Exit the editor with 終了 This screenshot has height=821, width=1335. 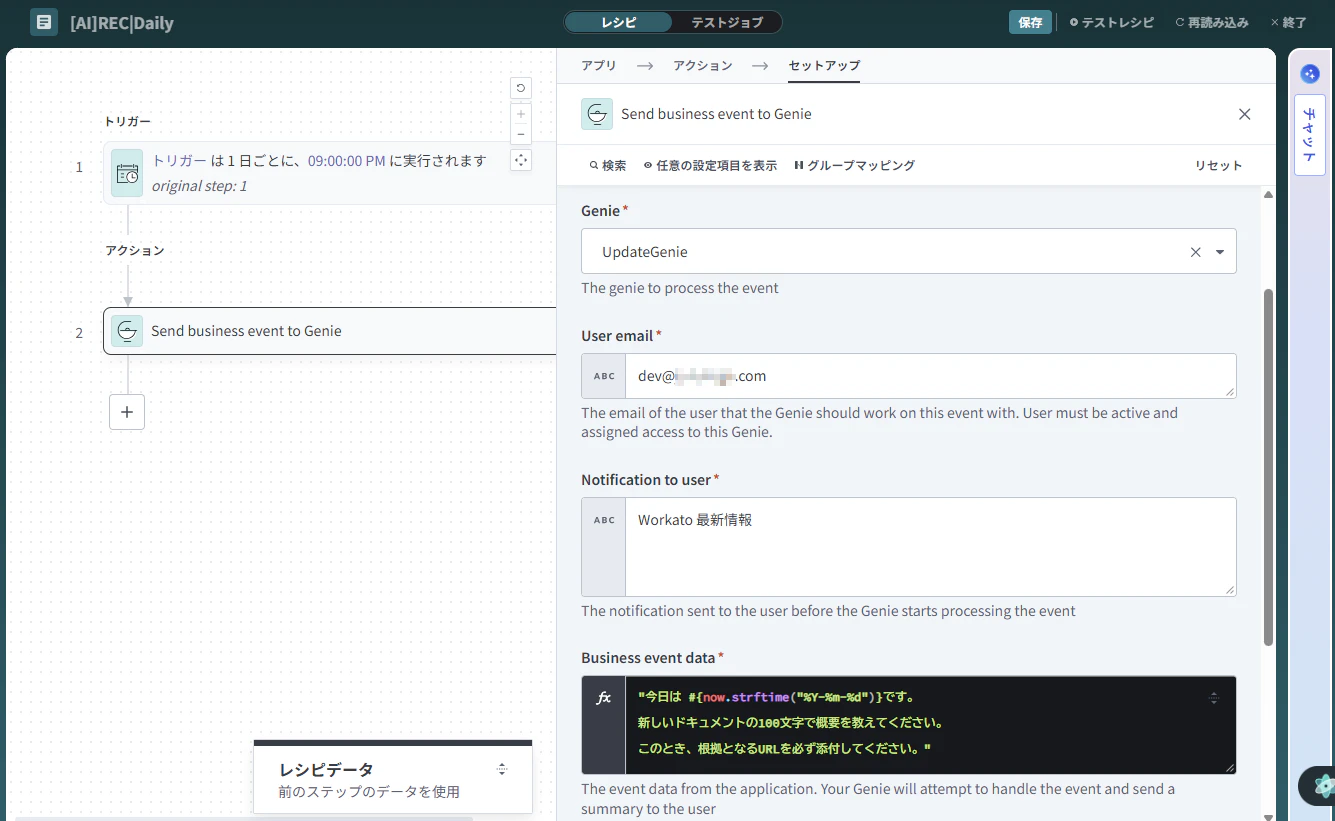click(x=1288, y=22)
